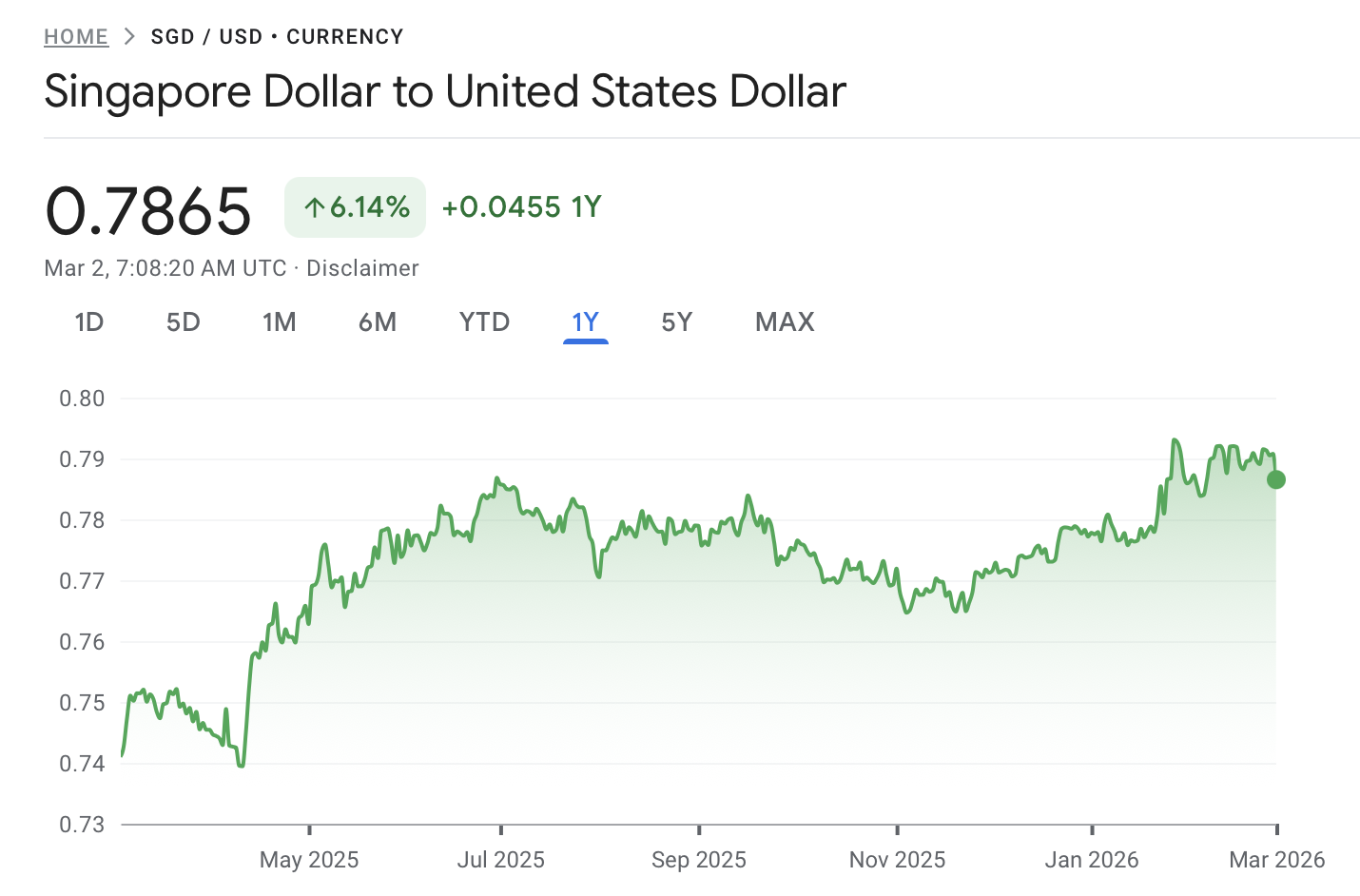Open the HOME breadcrumb link
Image resolution: width=1360 pixels, height=896 pixels.
tap(76, 36)
